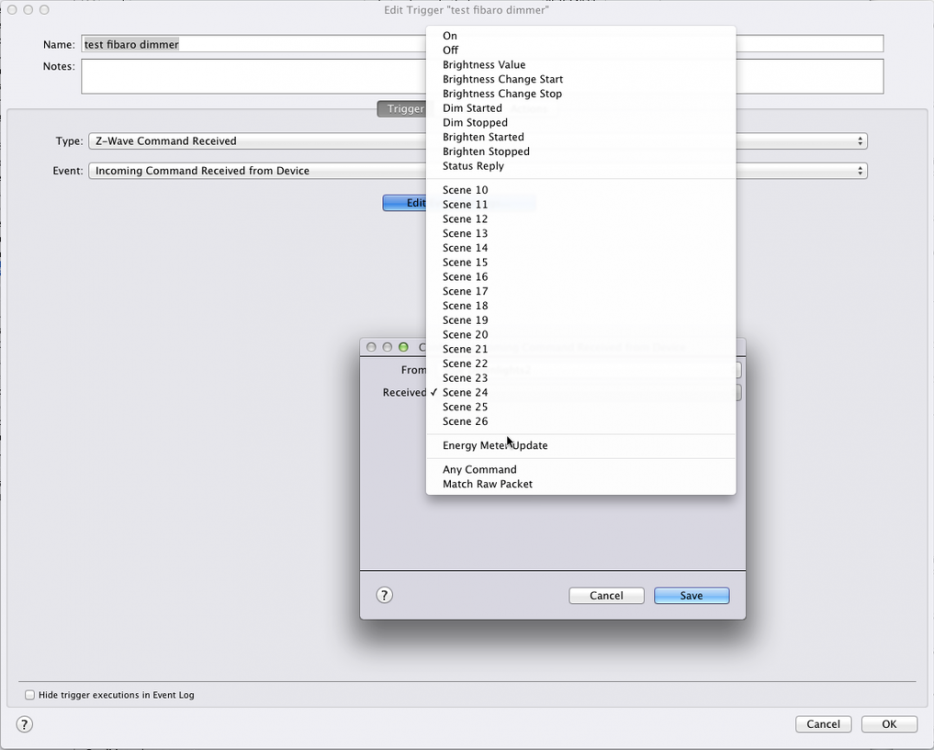This screenshot has height=750, width=934.
Task: Click into the Notes text area
Action: [x=250, y=76]
